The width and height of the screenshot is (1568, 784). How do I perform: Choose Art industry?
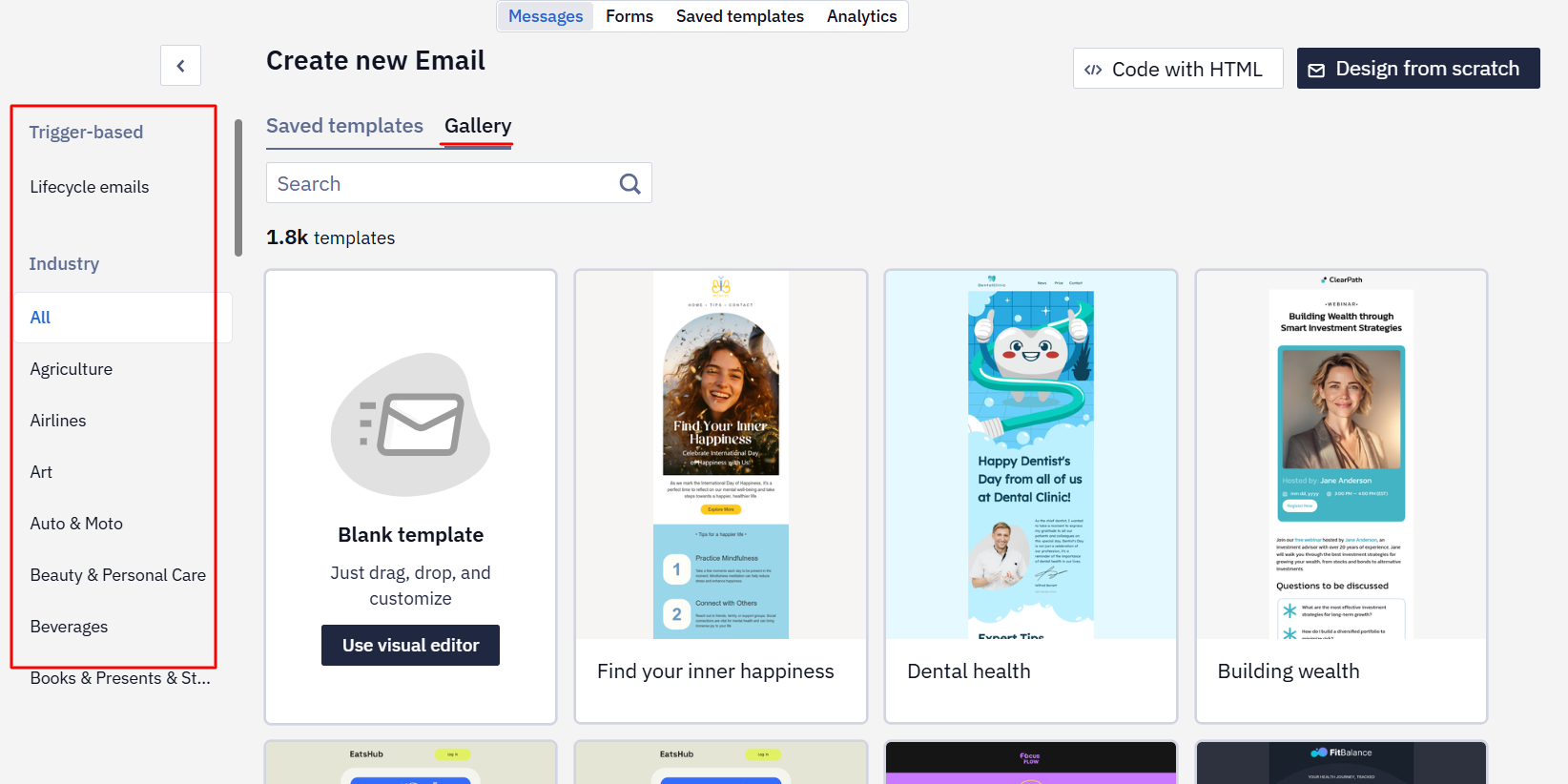[41, 472]
